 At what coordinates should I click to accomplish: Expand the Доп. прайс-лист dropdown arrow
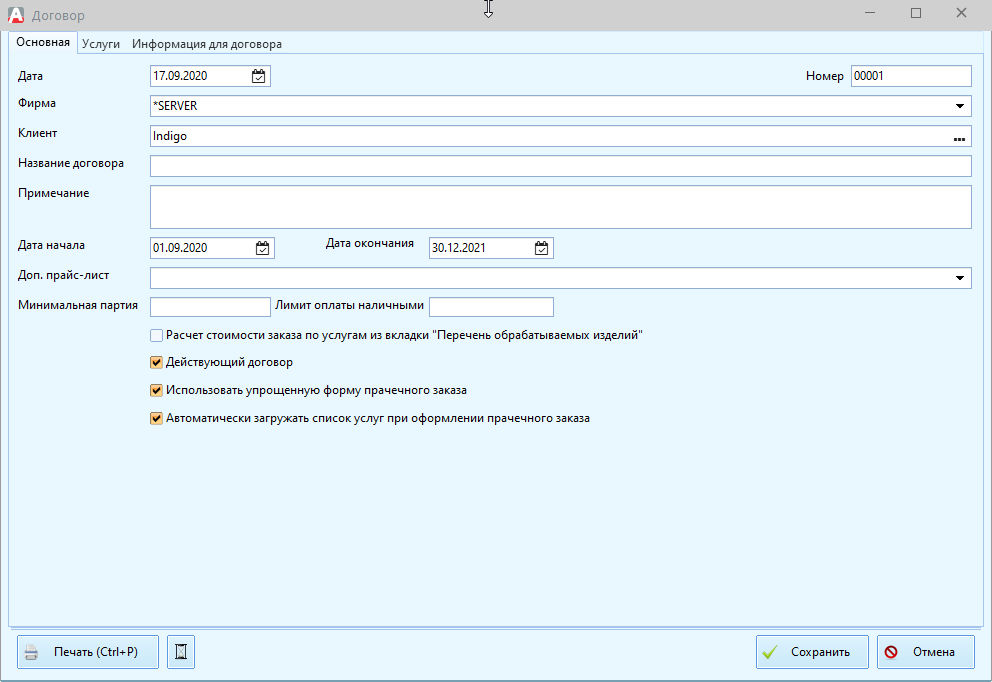[959, 278]
